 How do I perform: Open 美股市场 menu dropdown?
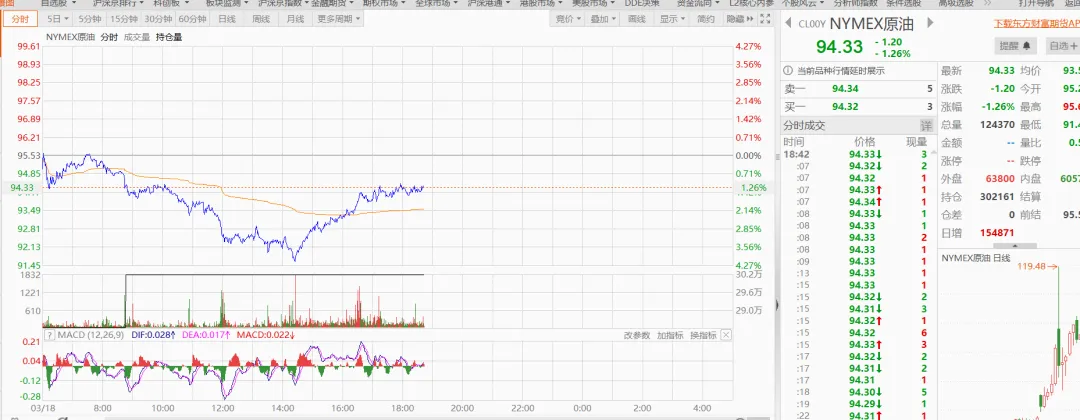(595, 3)
